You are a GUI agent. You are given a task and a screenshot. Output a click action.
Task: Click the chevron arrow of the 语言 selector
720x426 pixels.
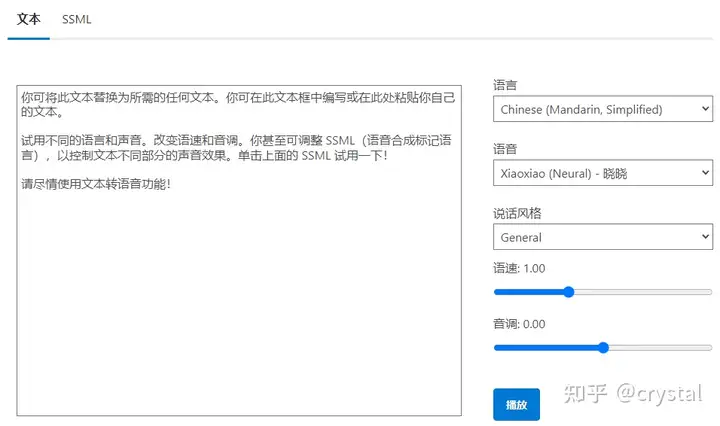pos(705,109)
